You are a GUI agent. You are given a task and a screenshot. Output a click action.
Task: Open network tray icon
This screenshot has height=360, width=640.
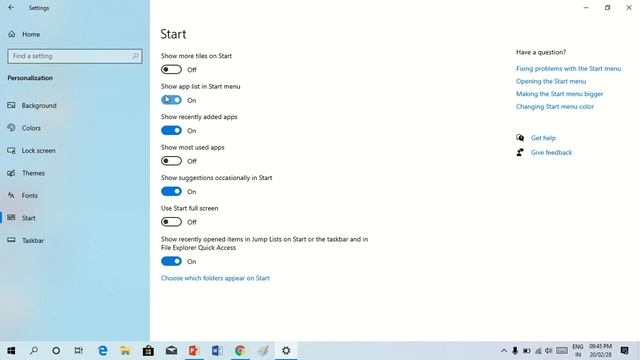(538, 351)
